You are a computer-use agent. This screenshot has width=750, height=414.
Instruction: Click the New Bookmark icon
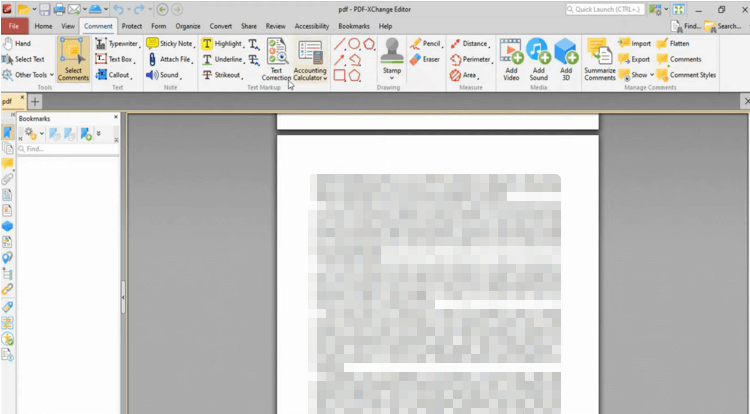click(x=86, y=134)
